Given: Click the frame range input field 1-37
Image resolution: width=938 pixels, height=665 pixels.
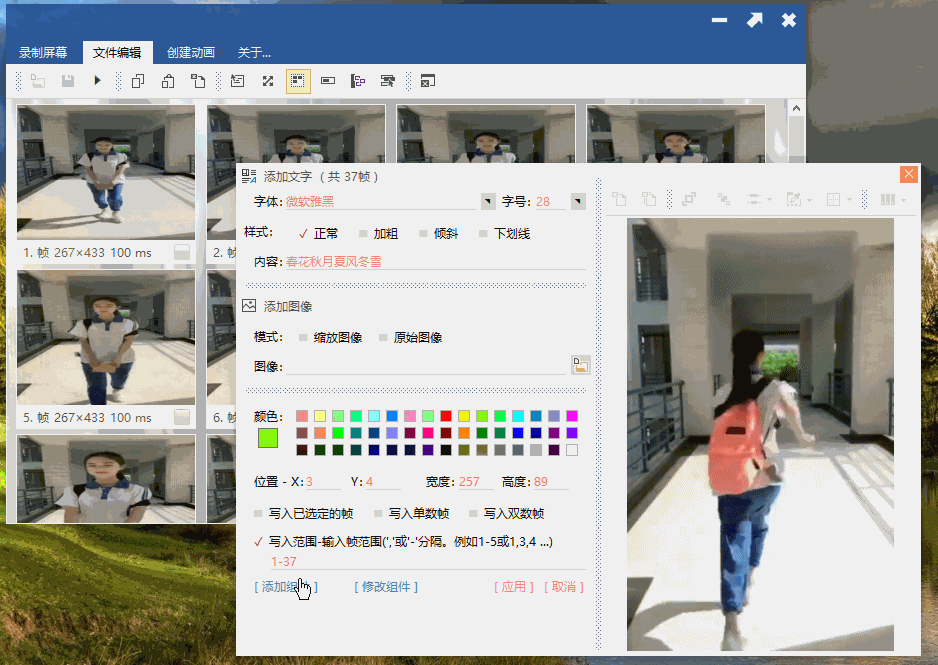Looking at the screenshot, I should click(x=427, y=562).
